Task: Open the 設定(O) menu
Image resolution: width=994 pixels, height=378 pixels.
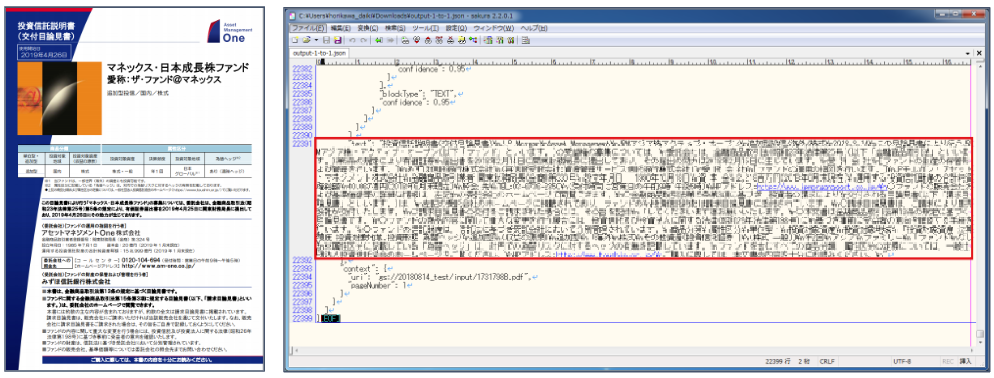Action: pos(456,29)
